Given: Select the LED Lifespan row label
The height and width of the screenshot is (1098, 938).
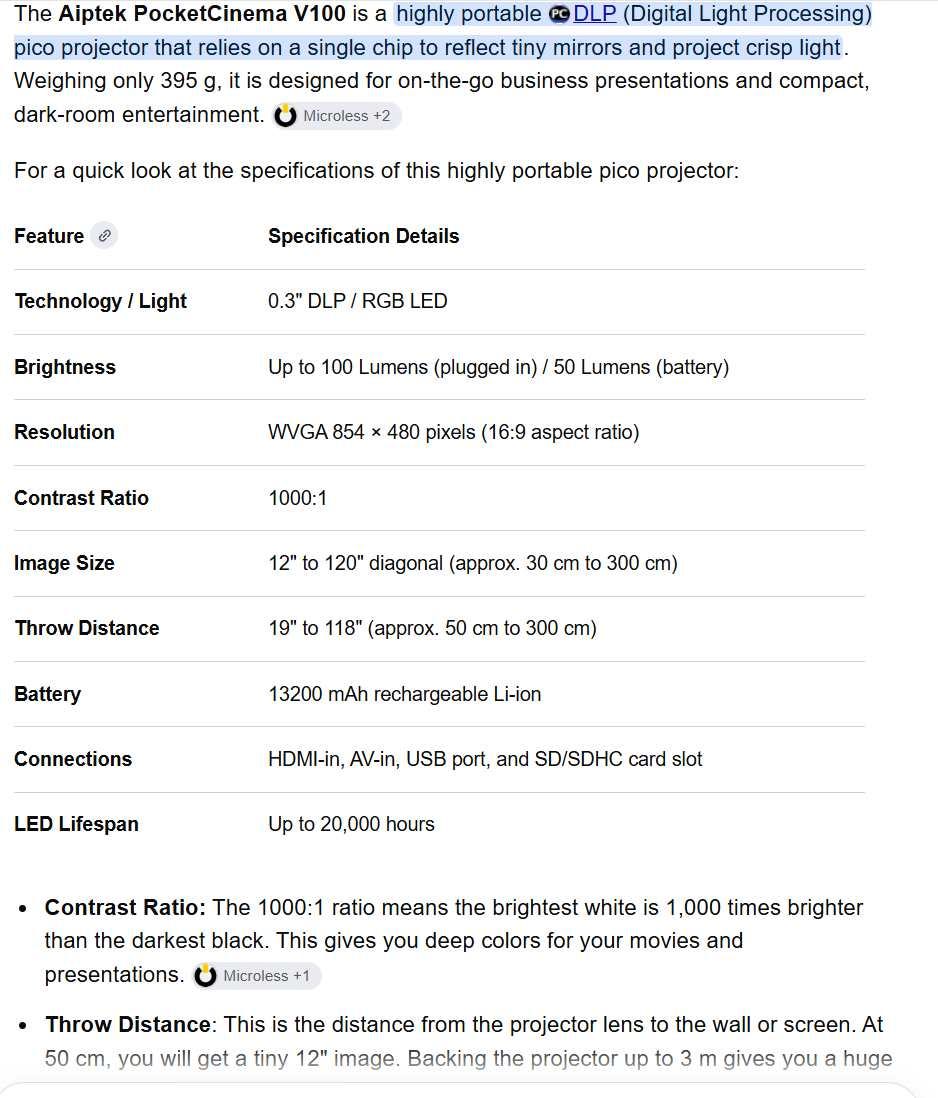Looking at the screenshot, I should click(x=76, y=824).
